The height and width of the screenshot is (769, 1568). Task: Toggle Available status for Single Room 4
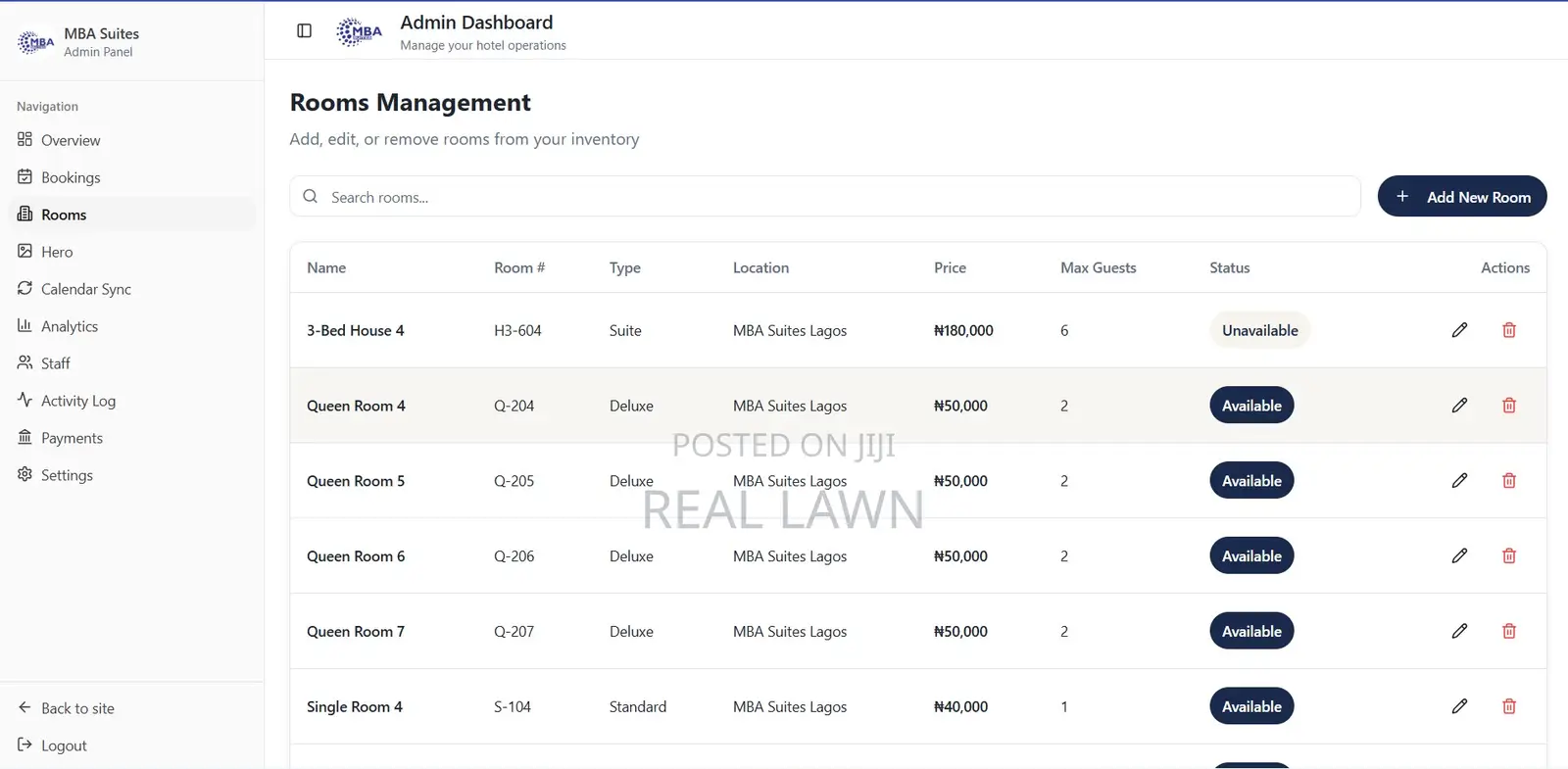coord(1251,706)
